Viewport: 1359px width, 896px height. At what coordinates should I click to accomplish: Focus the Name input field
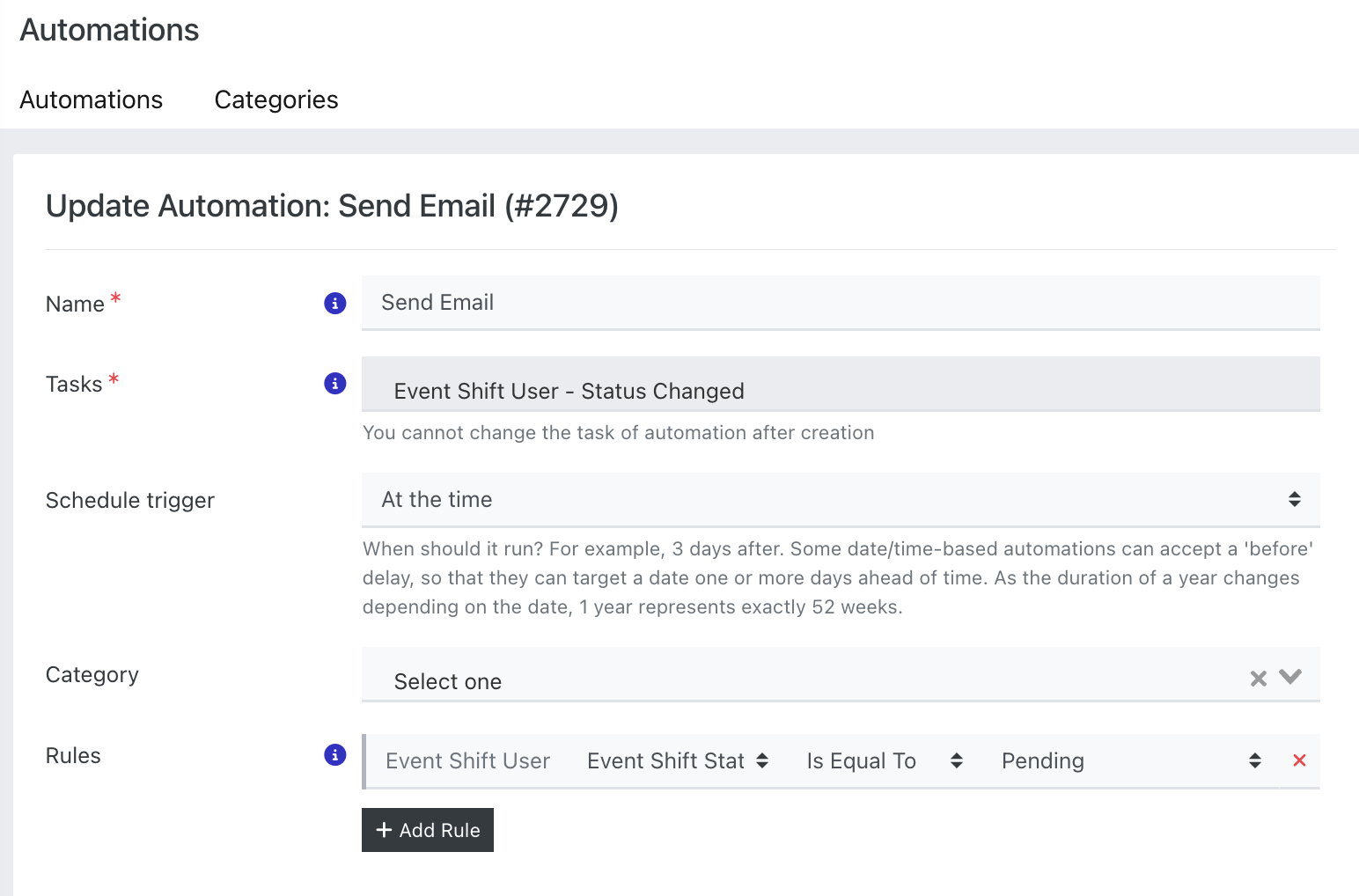pyautogui.click(x=840, y=303)
